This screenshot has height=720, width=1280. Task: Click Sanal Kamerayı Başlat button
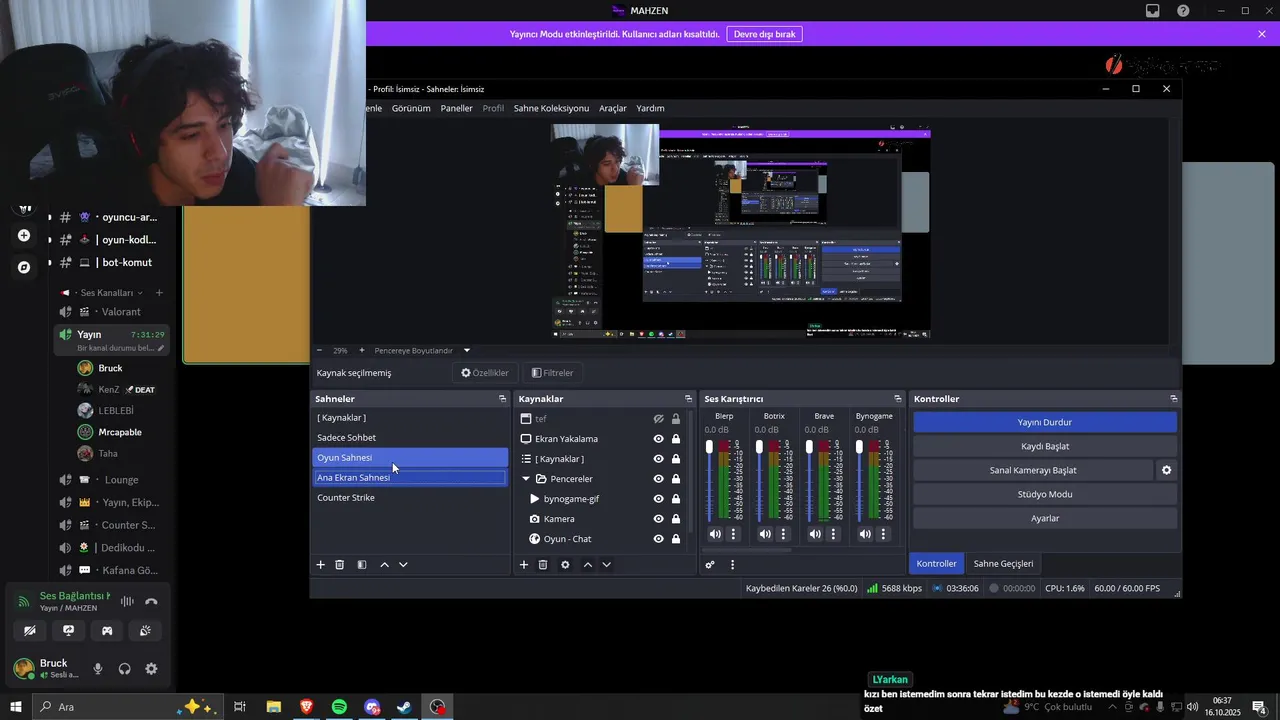pos(1033,470)
